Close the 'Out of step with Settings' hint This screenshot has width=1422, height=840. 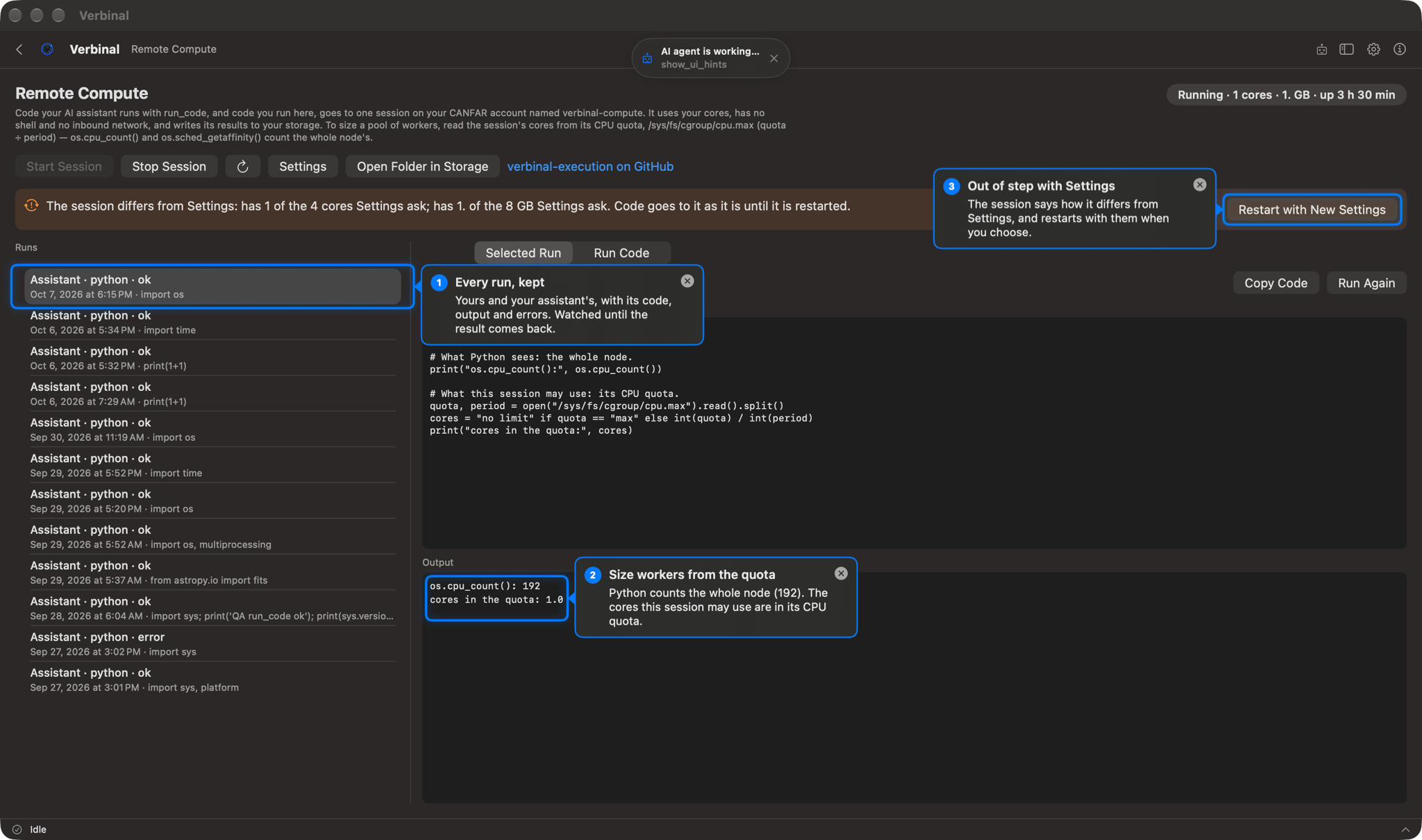click(1199, 185)
